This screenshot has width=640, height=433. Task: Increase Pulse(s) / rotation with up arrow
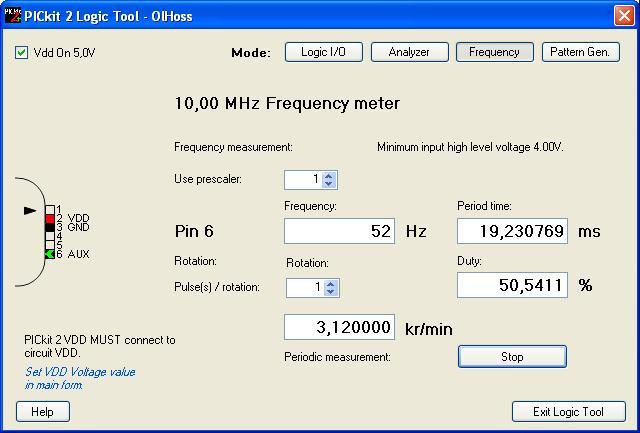pyautogui.click(x=331, y=284)
